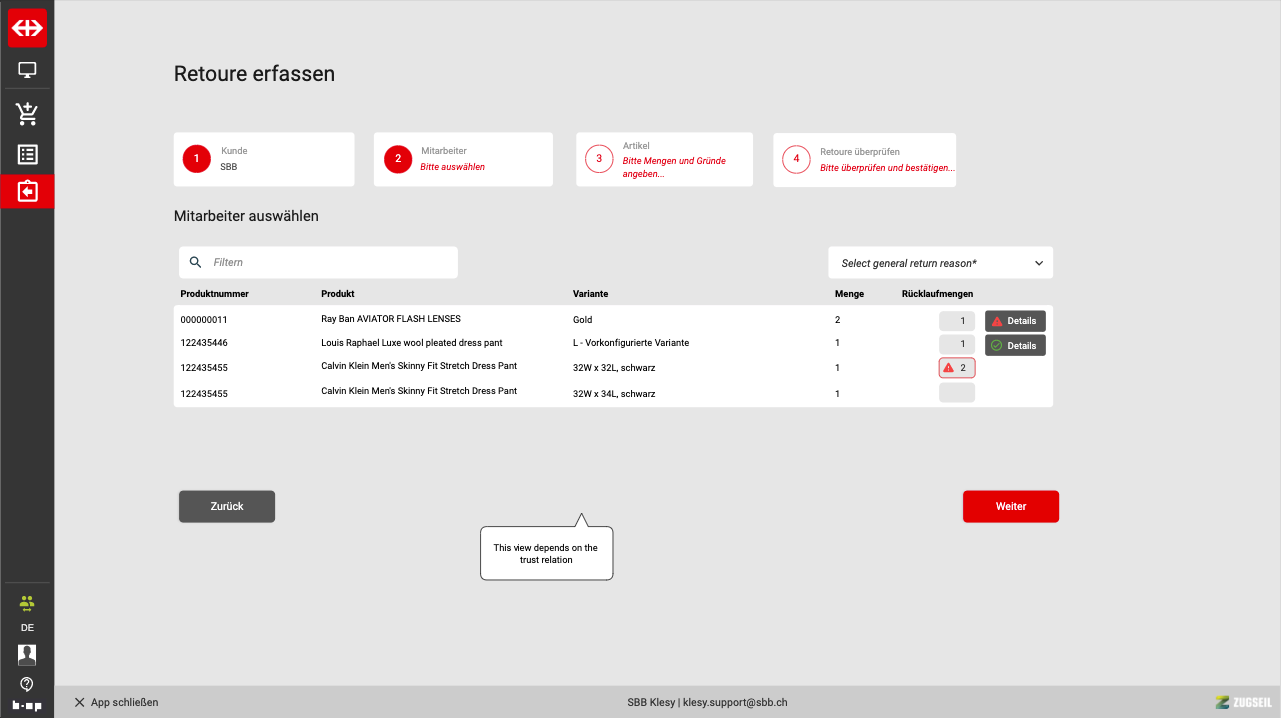Screen dimensions: 1281x718
Task: Go to step 4 Retoure überprüfen
Action: (864, 159)
